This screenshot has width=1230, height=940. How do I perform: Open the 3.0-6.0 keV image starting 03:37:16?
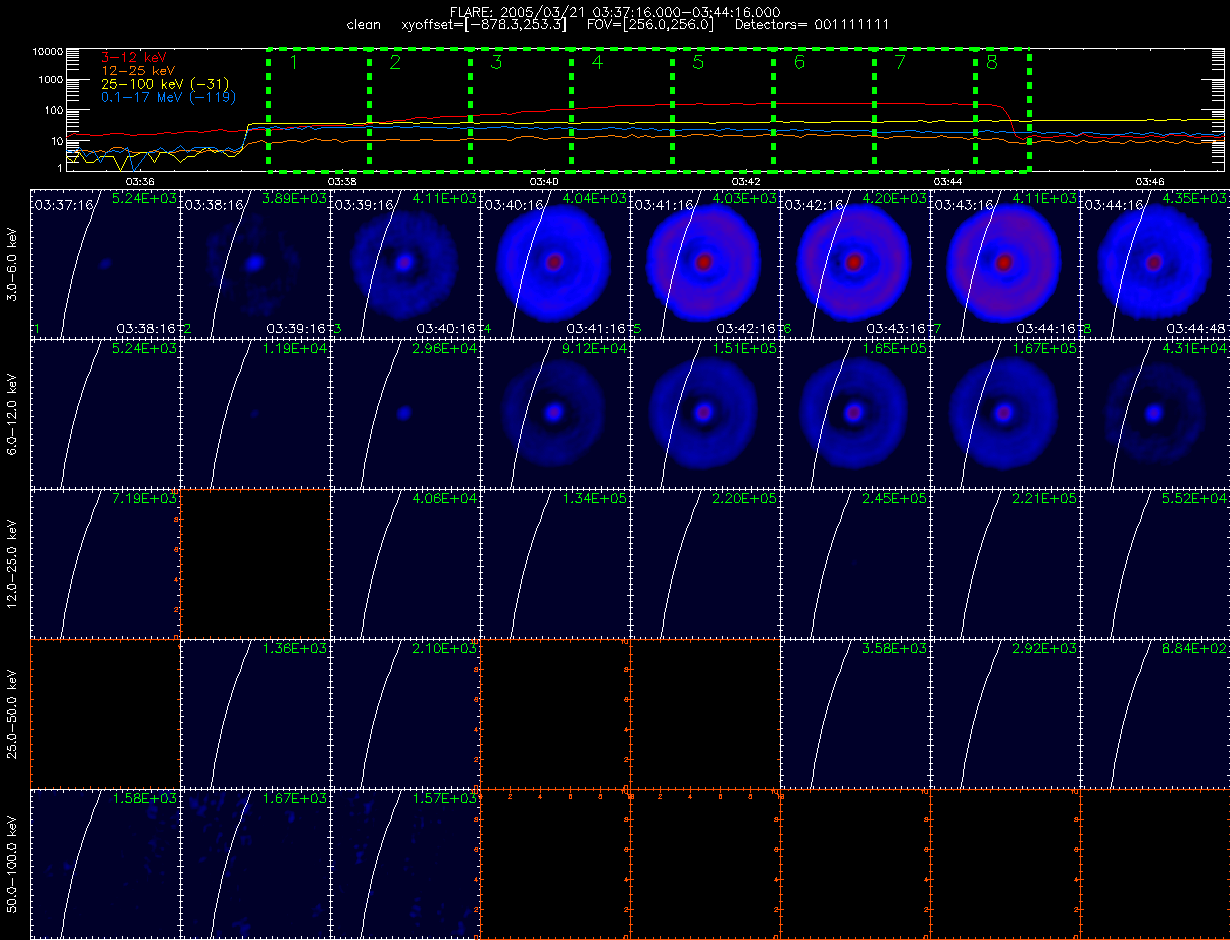(x=105, y=263)
